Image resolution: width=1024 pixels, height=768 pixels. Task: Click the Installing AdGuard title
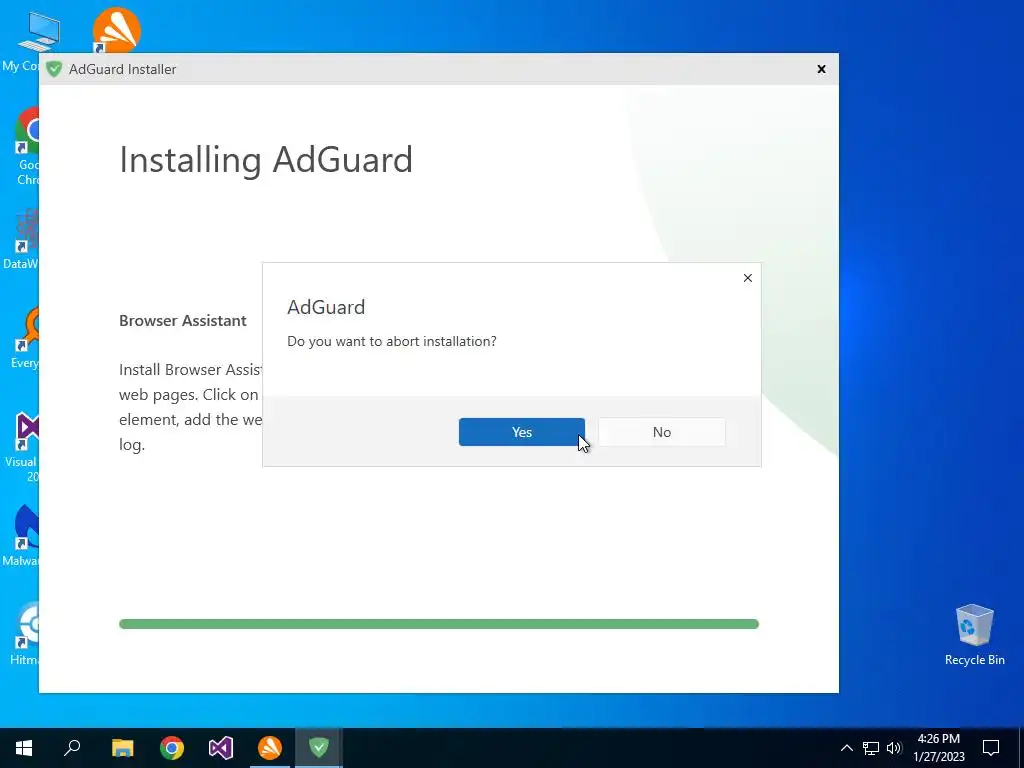tap(266, 160)
